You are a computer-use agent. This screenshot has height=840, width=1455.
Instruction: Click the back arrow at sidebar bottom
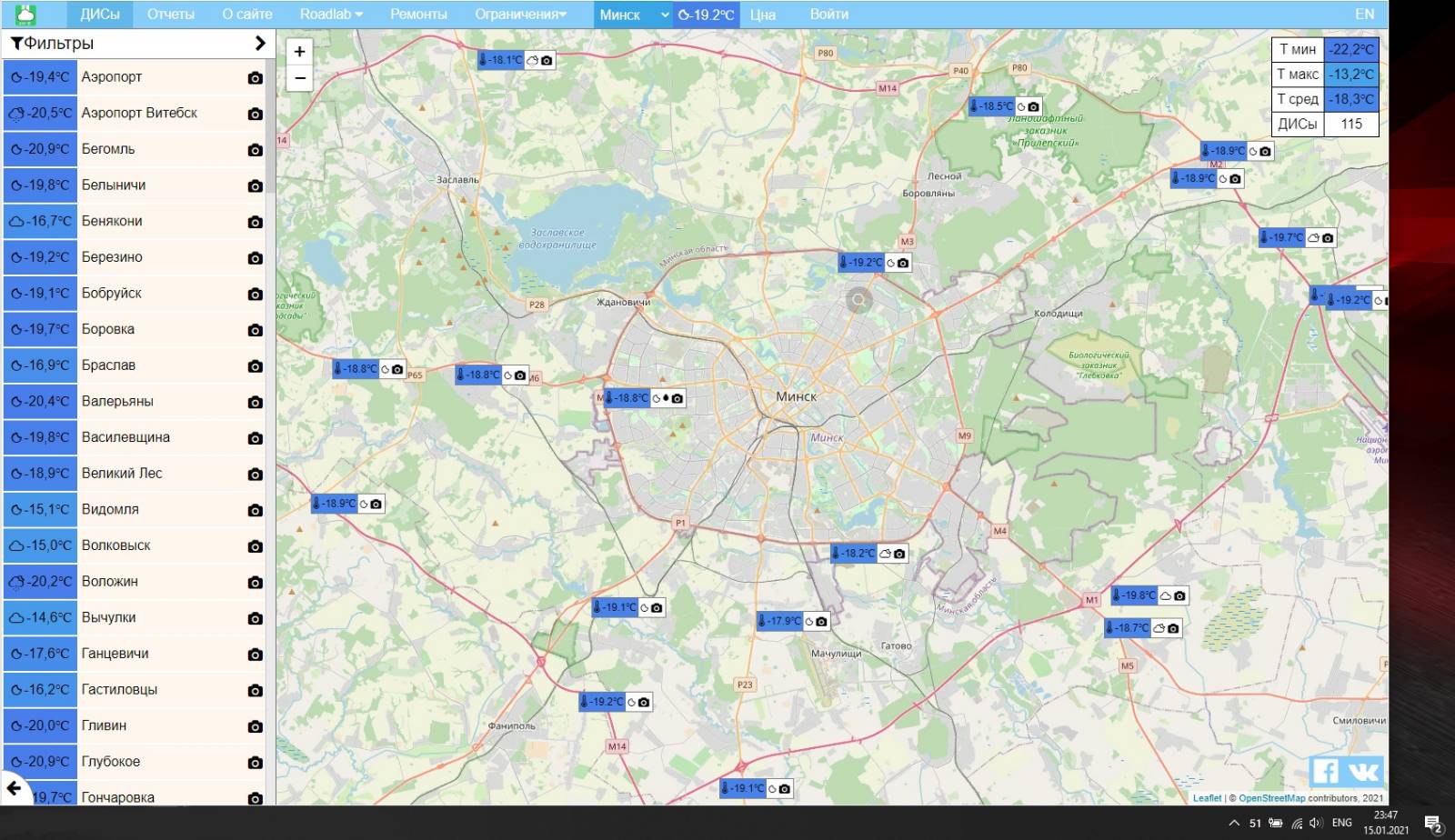14,788
